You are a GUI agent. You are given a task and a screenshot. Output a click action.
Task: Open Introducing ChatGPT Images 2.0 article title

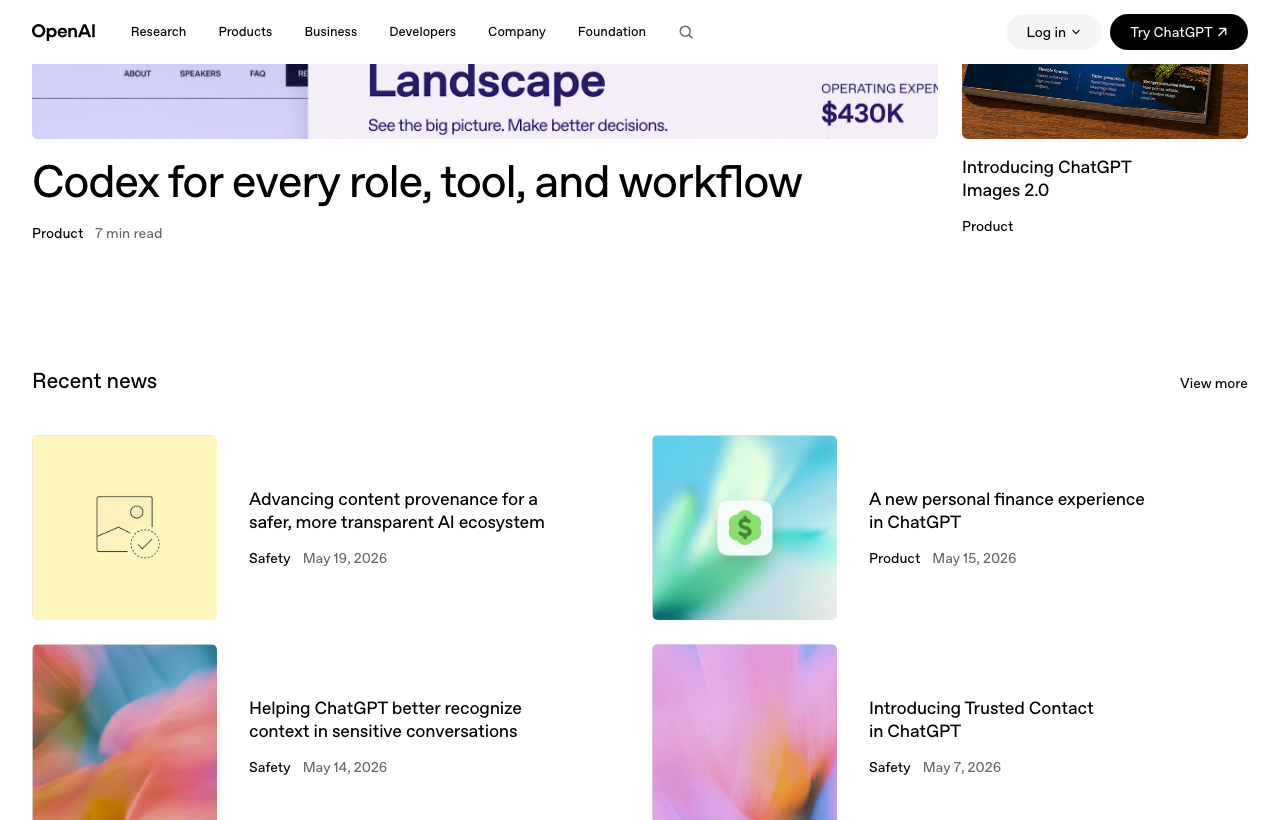point(1047,179)
